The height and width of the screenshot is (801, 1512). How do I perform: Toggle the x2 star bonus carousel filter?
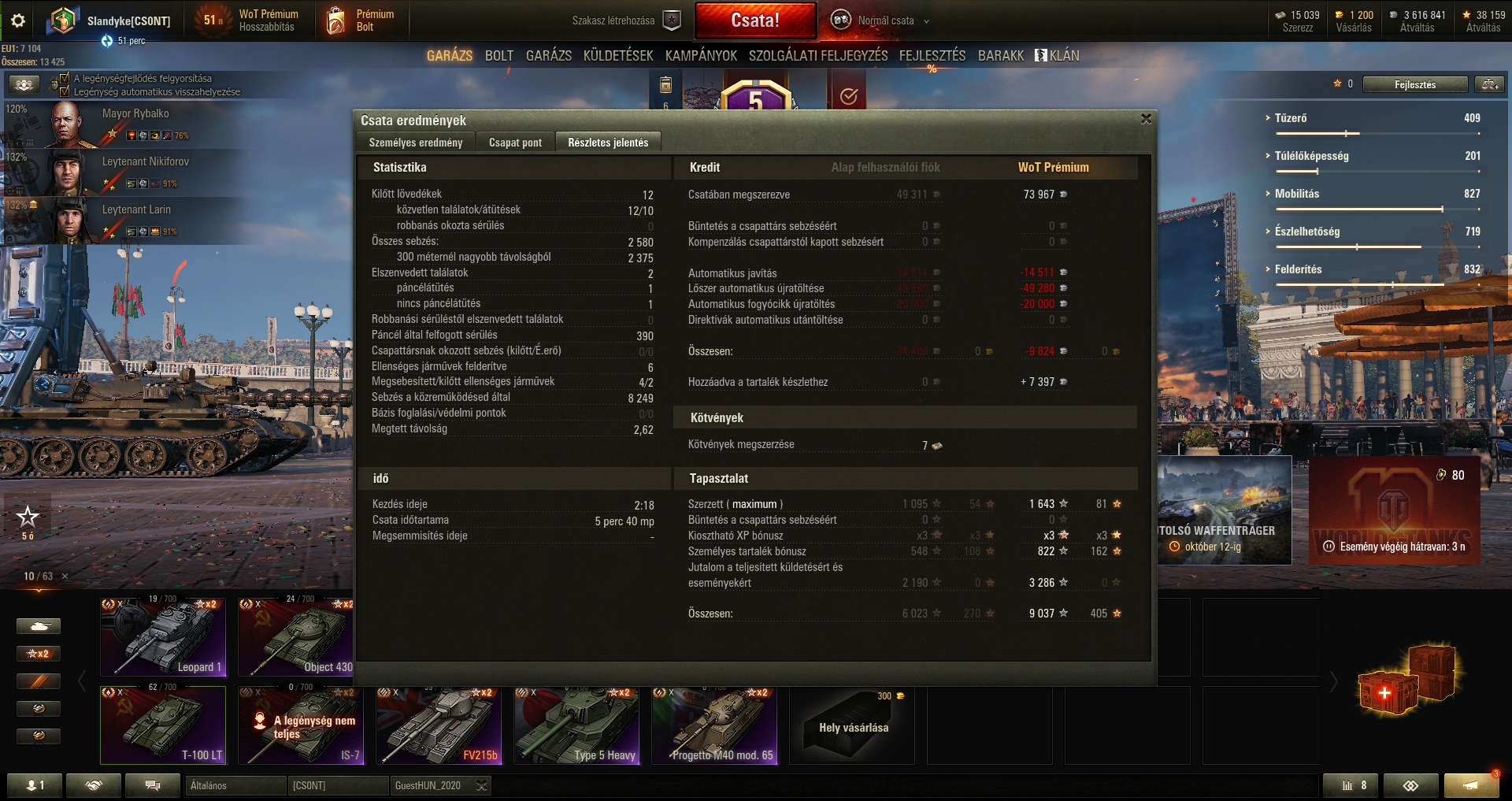39,654
